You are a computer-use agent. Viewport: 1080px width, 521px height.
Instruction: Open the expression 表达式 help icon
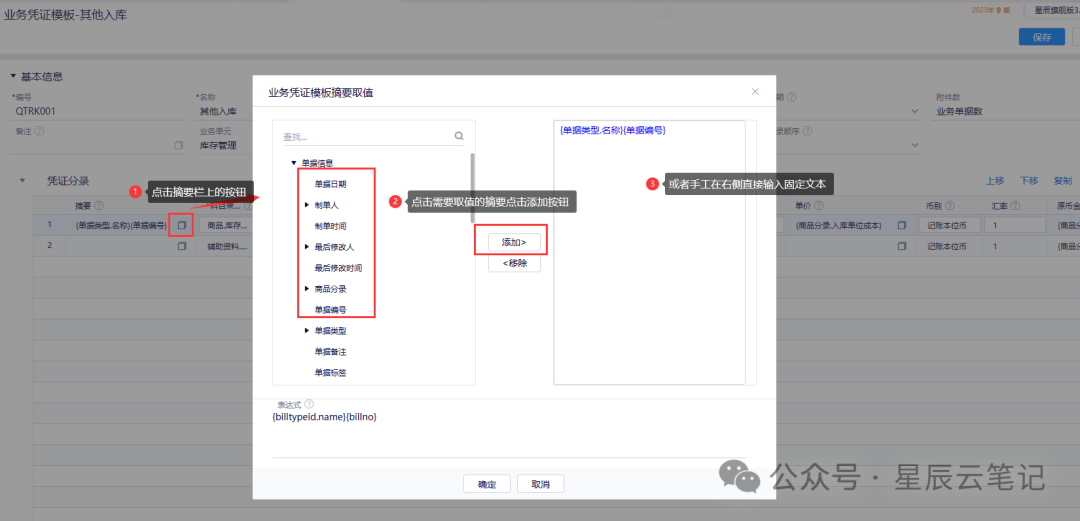point(309,404)
